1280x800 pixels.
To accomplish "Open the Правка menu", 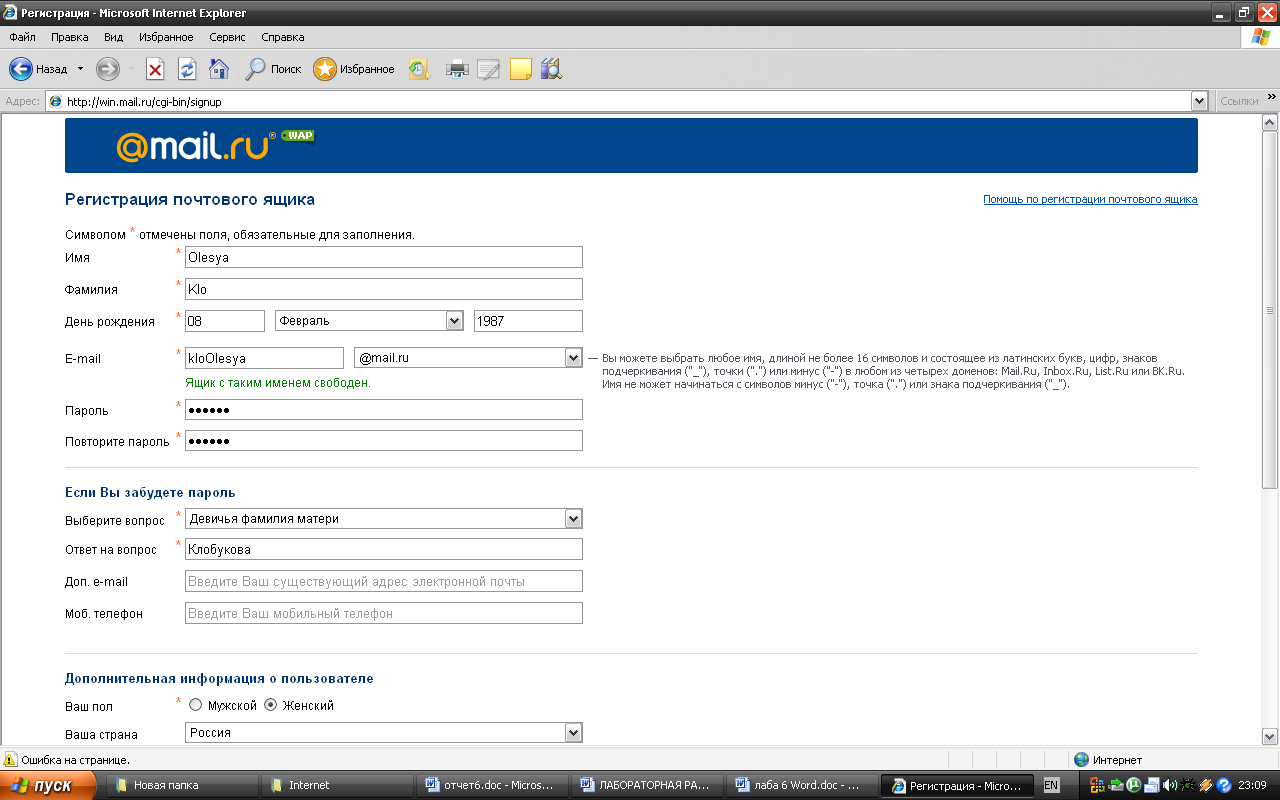I will [x=70, y=37].
